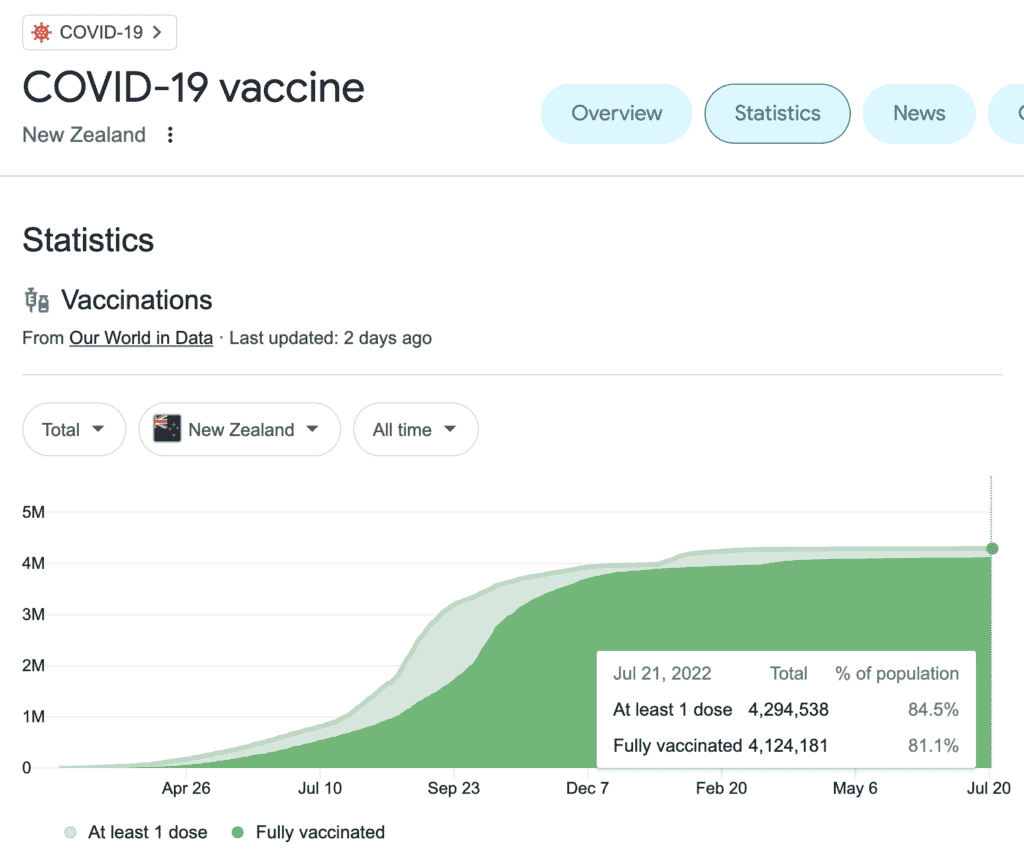The image size is (1024, 854).
Task: Open the All time range dropdown
Action: tap(415, 430)
